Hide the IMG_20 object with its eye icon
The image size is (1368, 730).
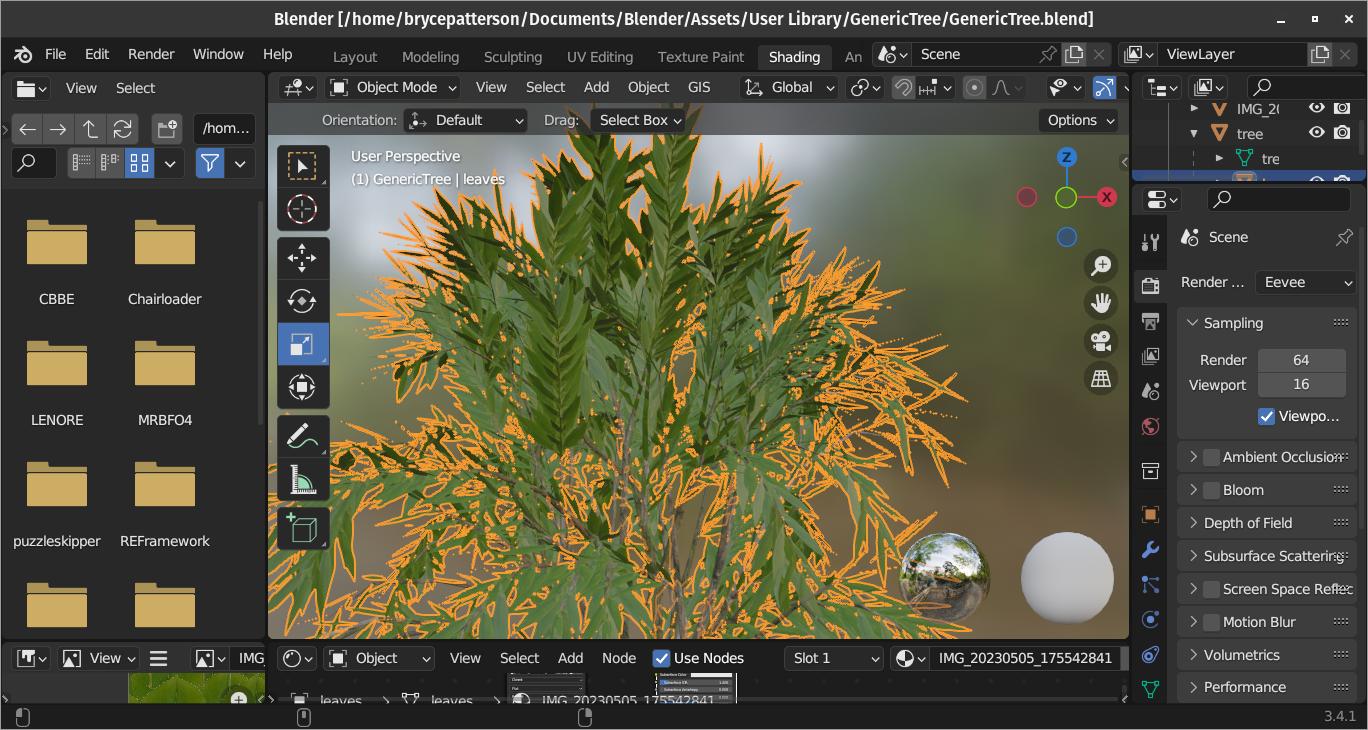click(1317, 108)
